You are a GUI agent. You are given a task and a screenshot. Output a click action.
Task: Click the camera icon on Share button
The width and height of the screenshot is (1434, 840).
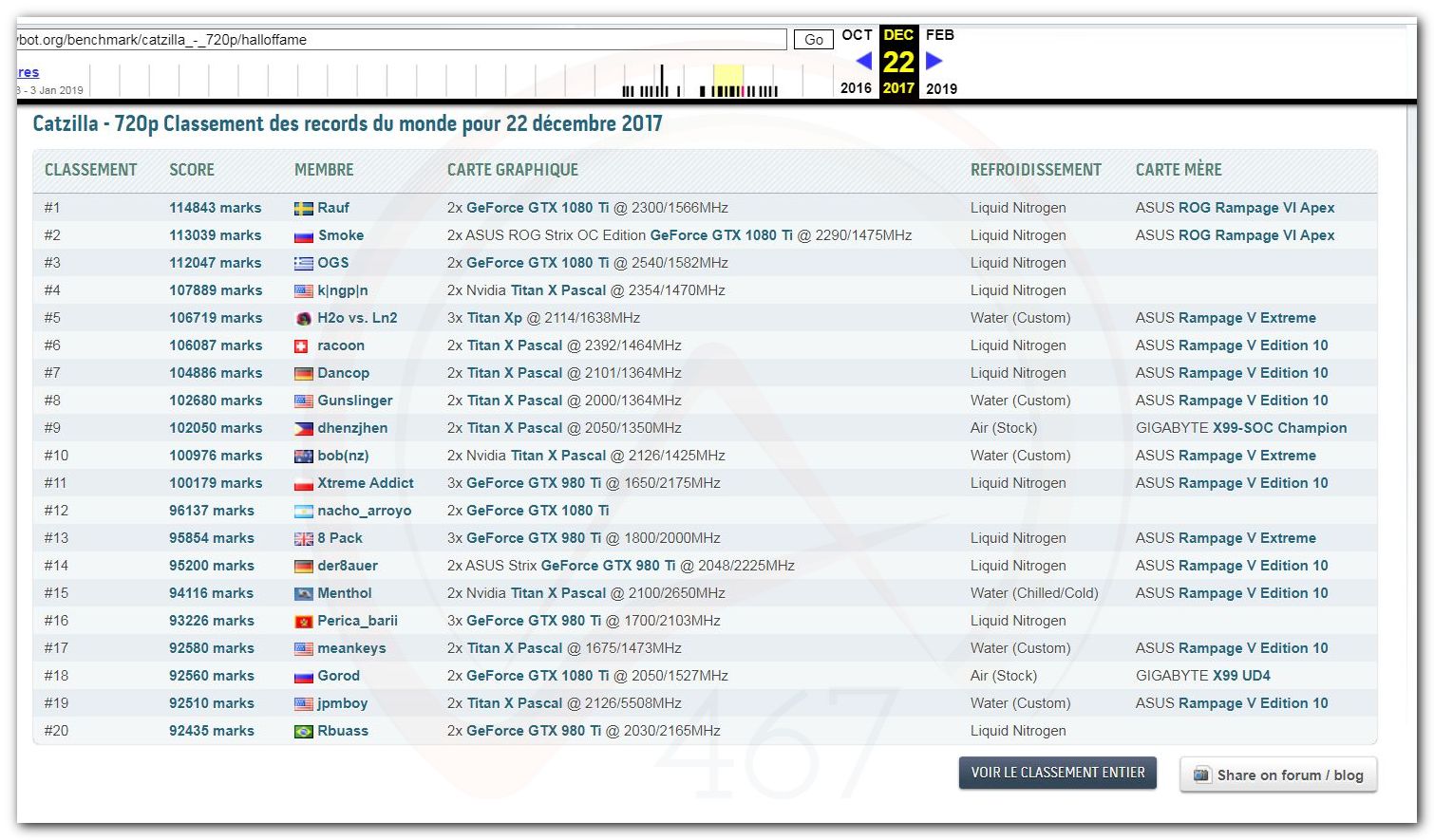1202,775
